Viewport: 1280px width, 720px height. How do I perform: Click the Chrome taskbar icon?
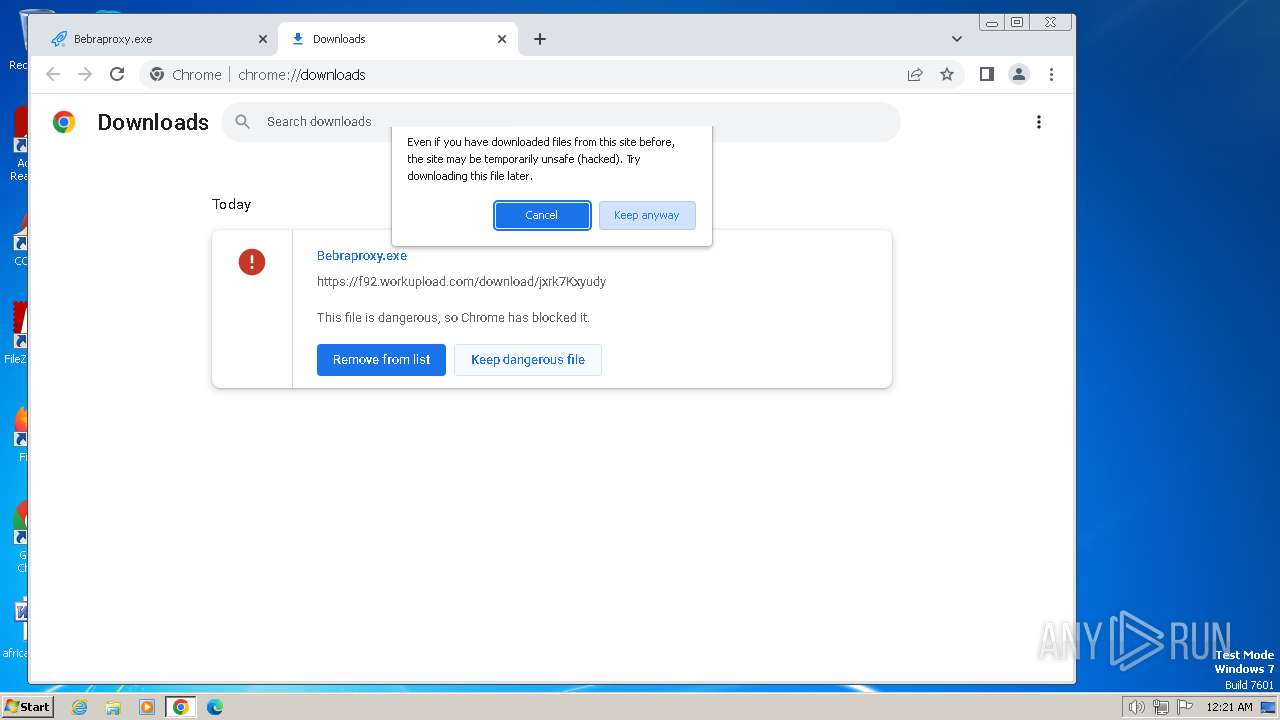coord(181,707)
